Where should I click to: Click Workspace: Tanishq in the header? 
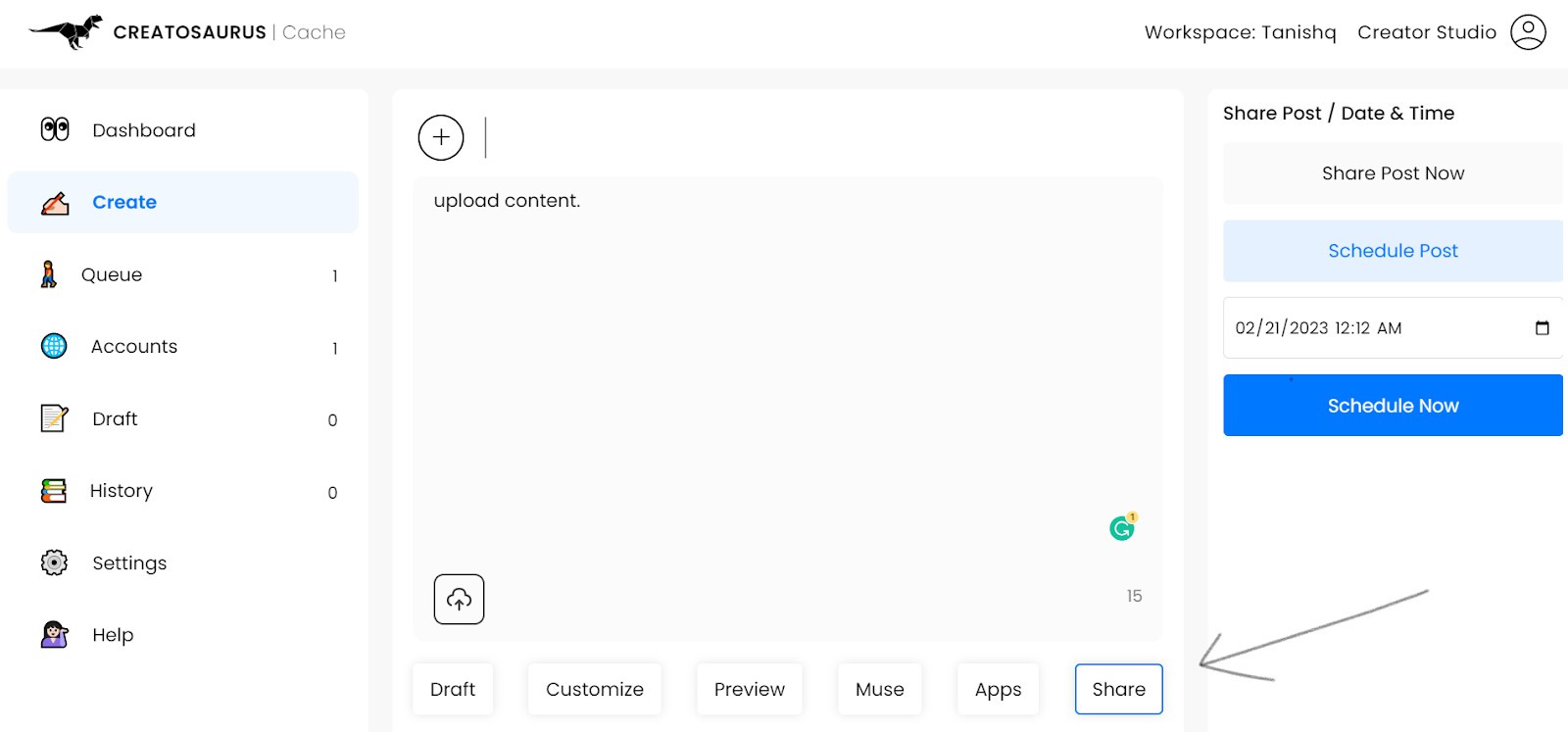coord(1241,32)
